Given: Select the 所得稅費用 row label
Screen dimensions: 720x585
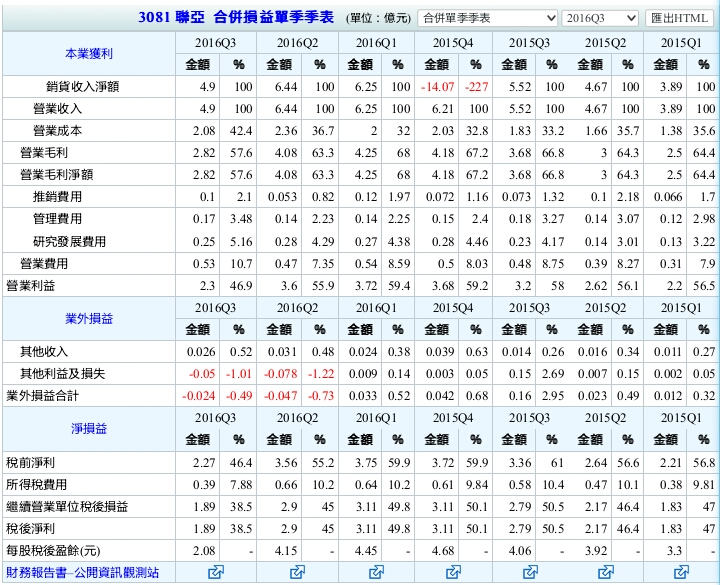Looking at the screenshot, I should pos(36,484).
